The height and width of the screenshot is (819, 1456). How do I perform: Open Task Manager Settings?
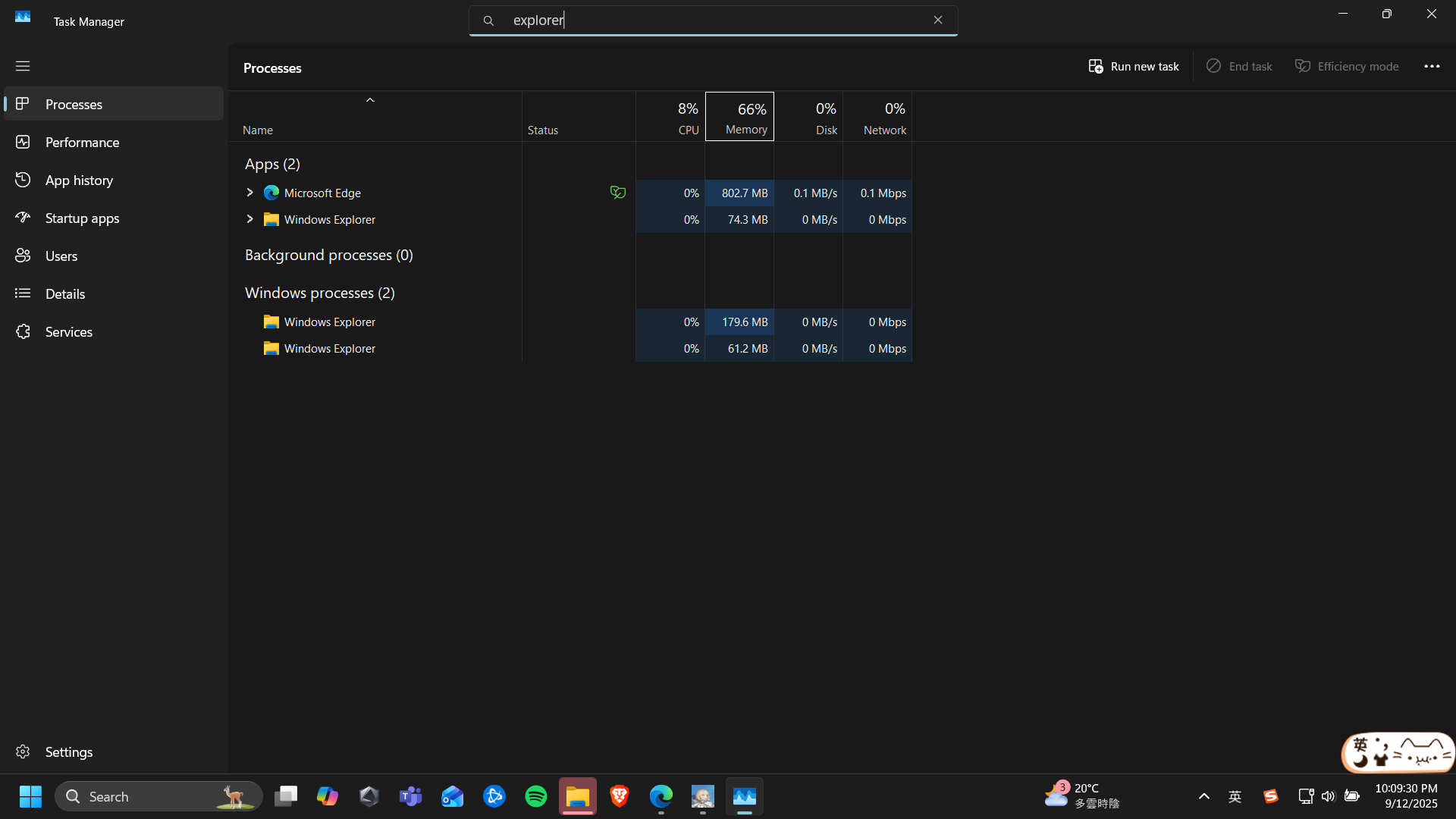coord(114,752)
